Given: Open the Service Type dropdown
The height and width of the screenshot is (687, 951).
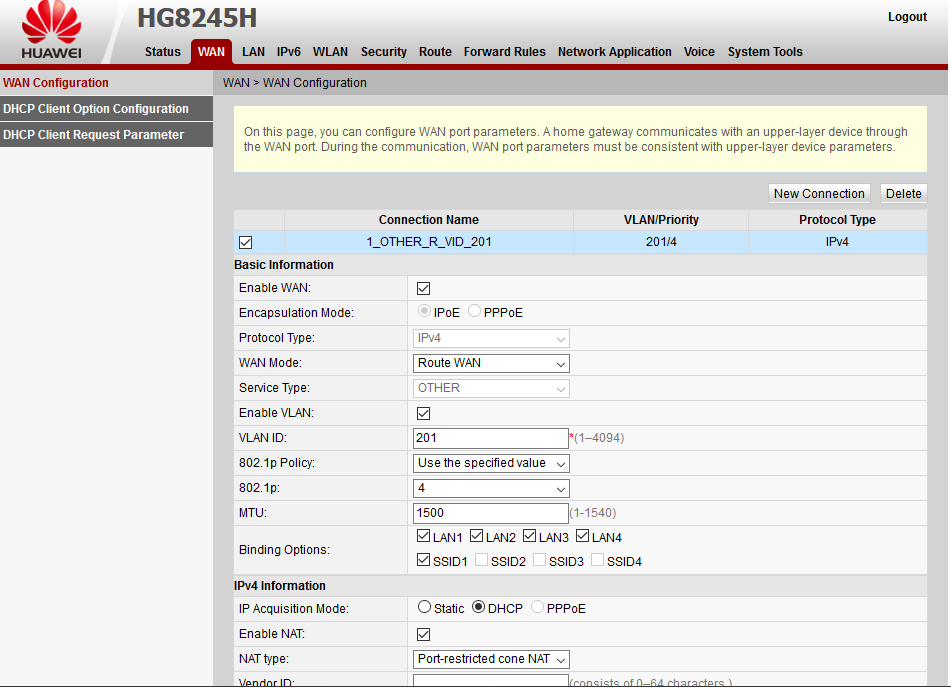Looking at the screenshot, I should [491, 388].
